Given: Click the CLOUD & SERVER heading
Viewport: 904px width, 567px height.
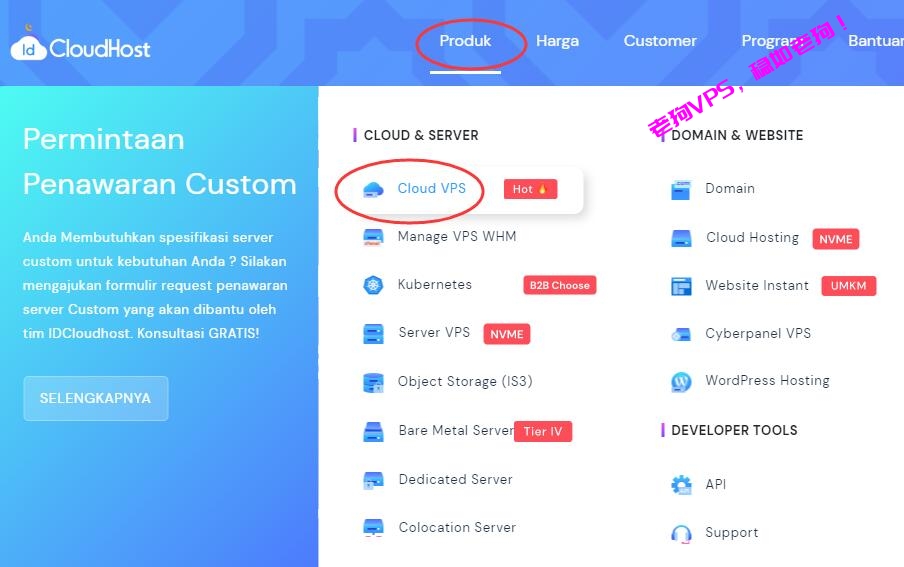Looking at the screenshot, I should point(421,136).
